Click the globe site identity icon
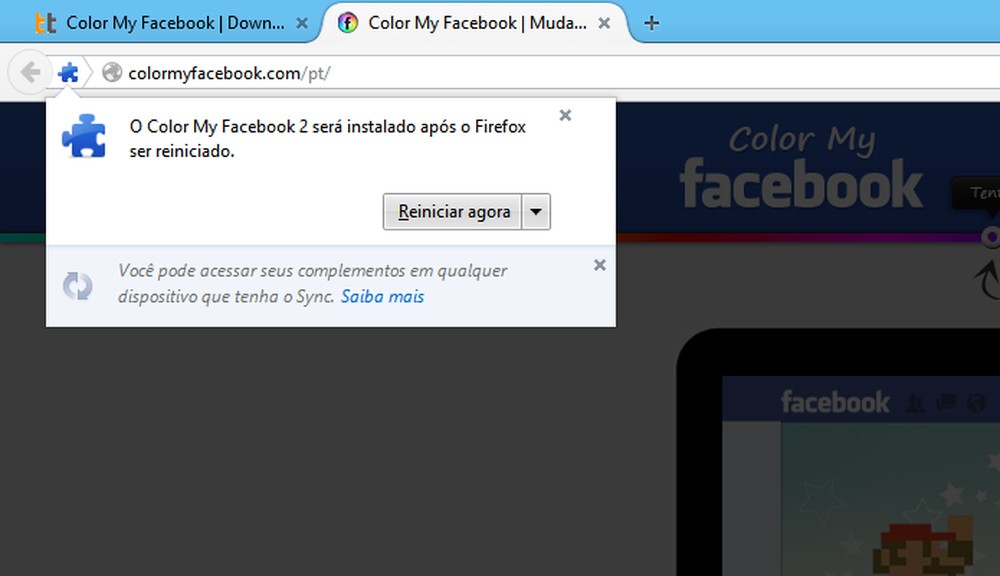 111,71
